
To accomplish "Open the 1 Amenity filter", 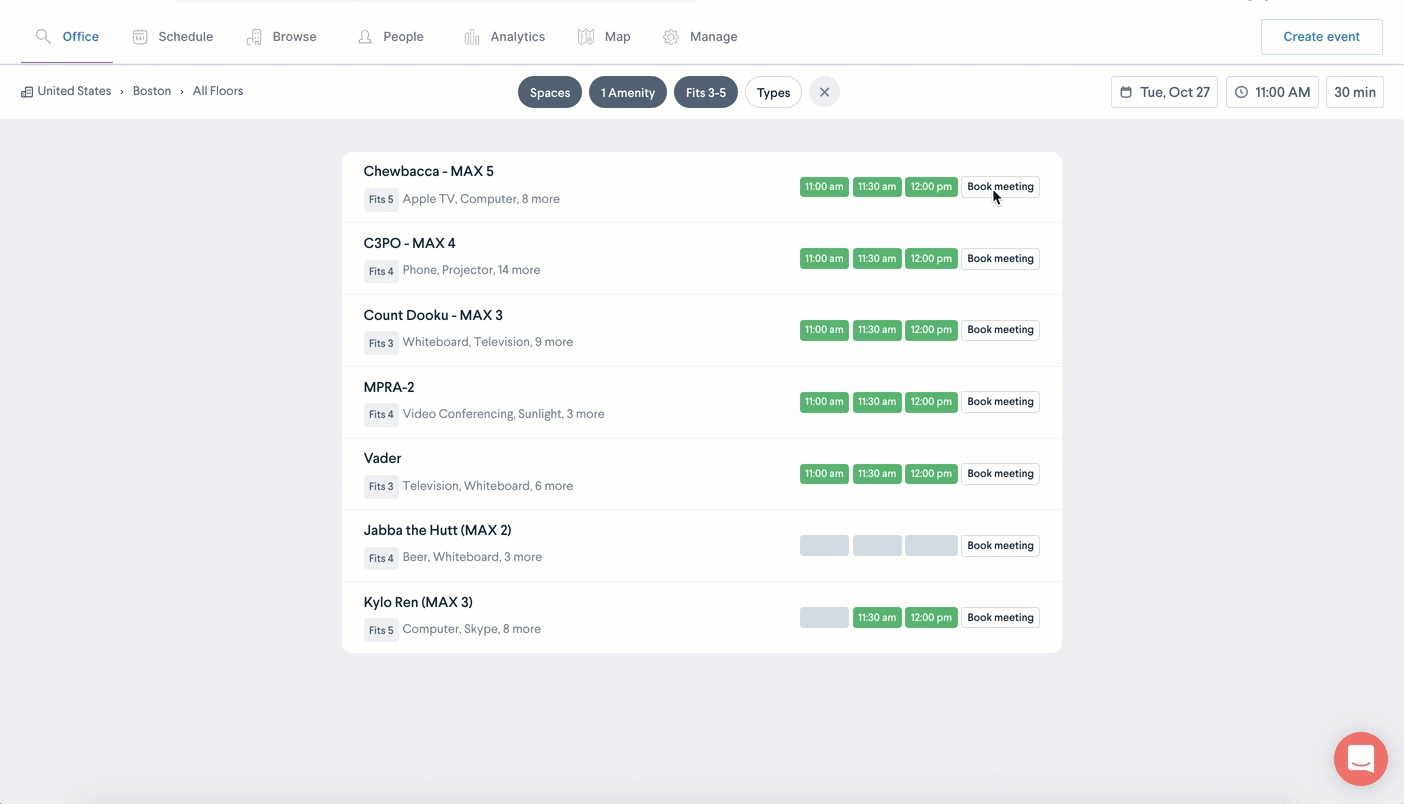I will (628, 92).
